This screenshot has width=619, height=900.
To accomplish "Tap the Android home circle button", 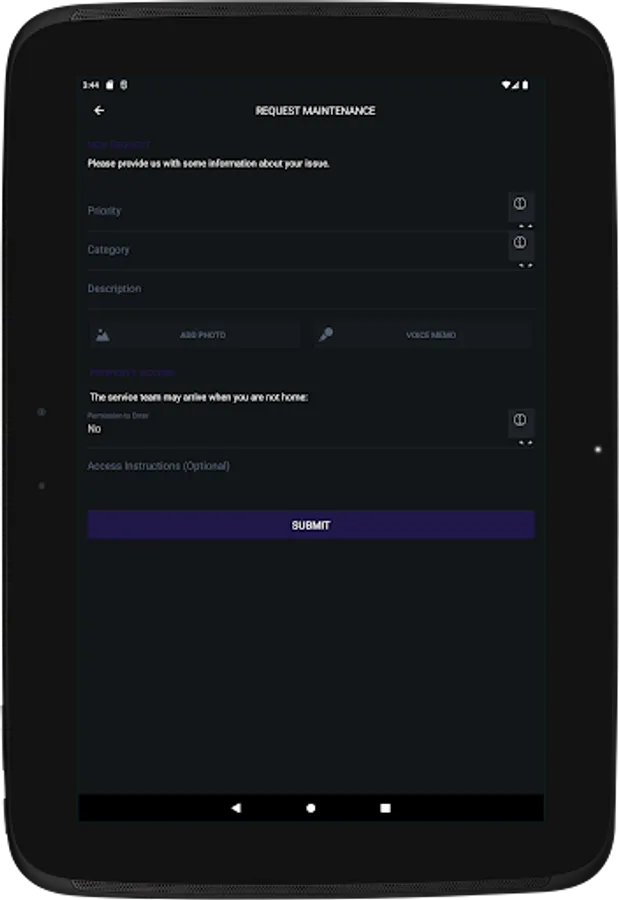I will tap(311, 808).
